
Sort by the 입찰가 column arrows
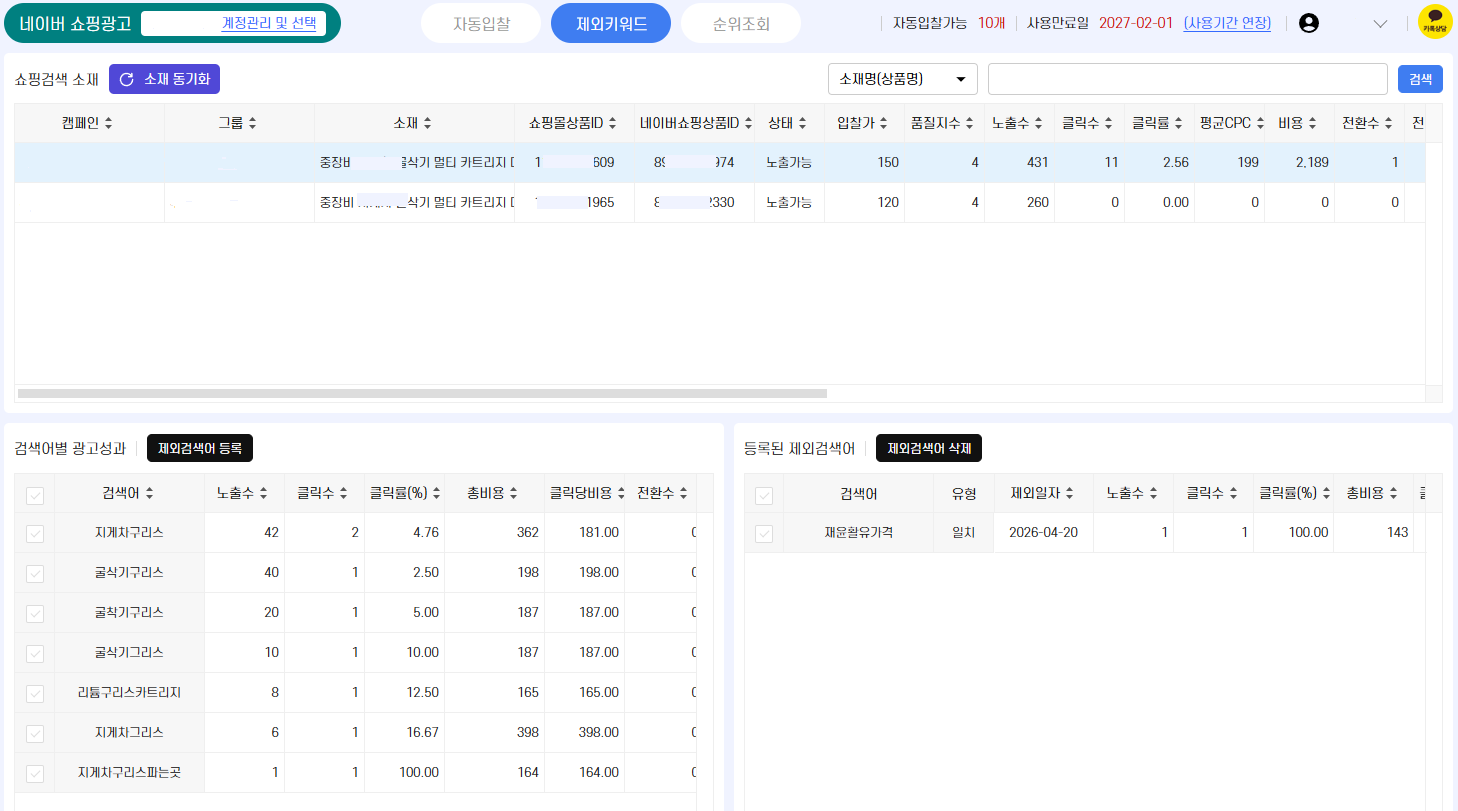pyautogui.click(x=881, y=123)
